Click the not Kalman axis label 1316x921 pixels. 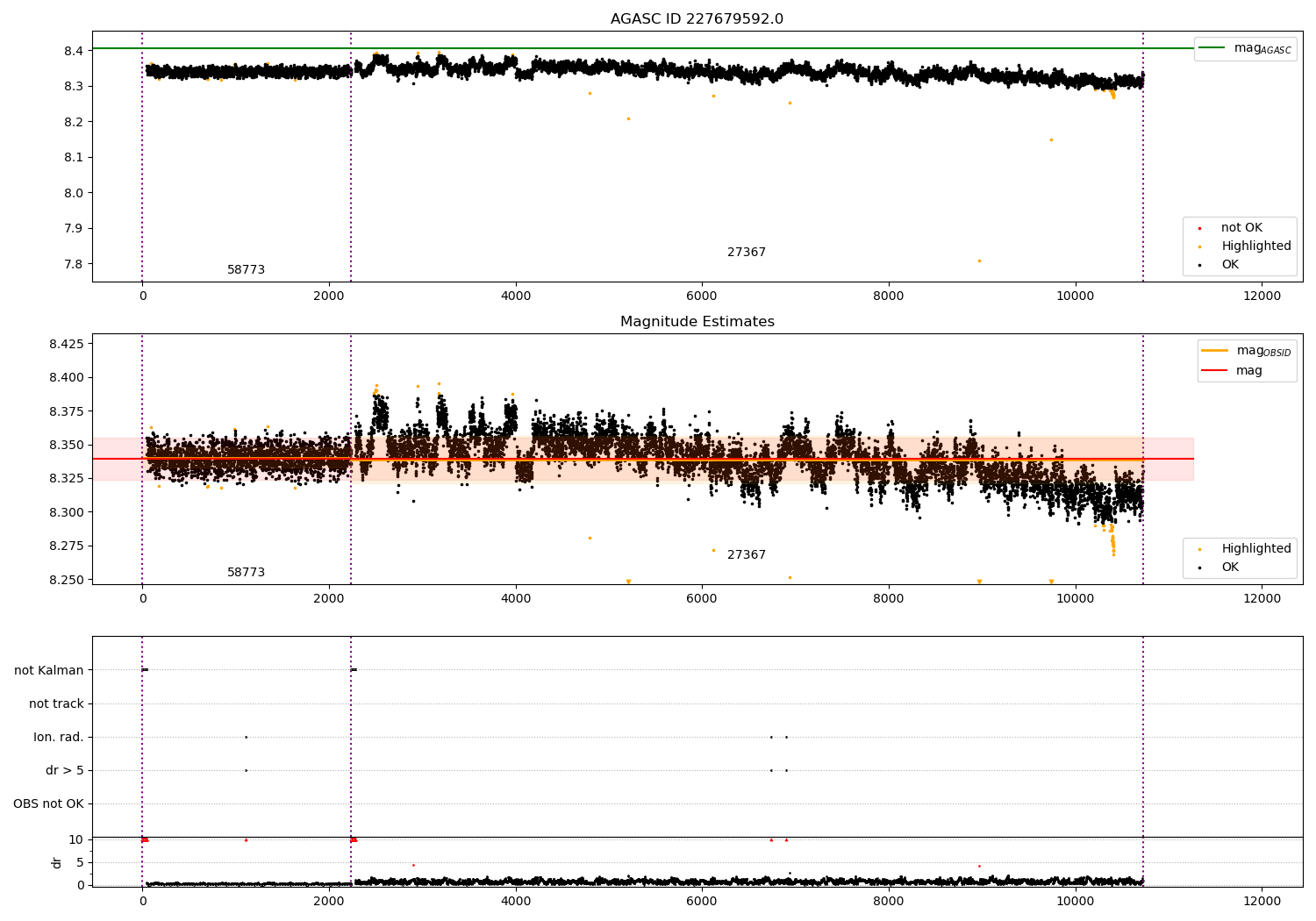pyautogui.click(x=49, y=670)
